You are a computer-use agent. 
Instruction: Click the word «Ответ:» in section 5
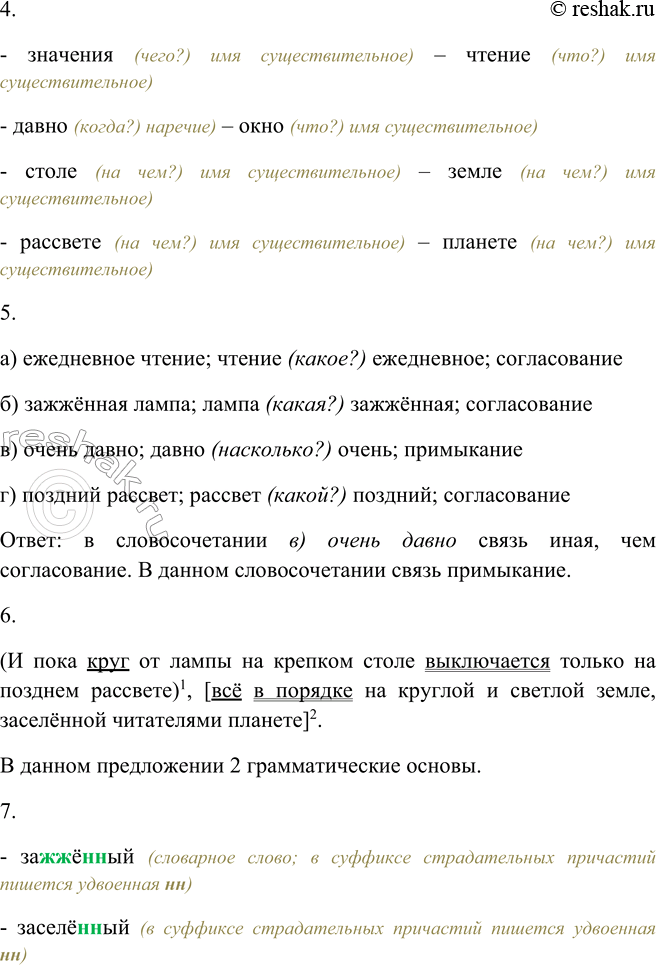tap(31, 540)
